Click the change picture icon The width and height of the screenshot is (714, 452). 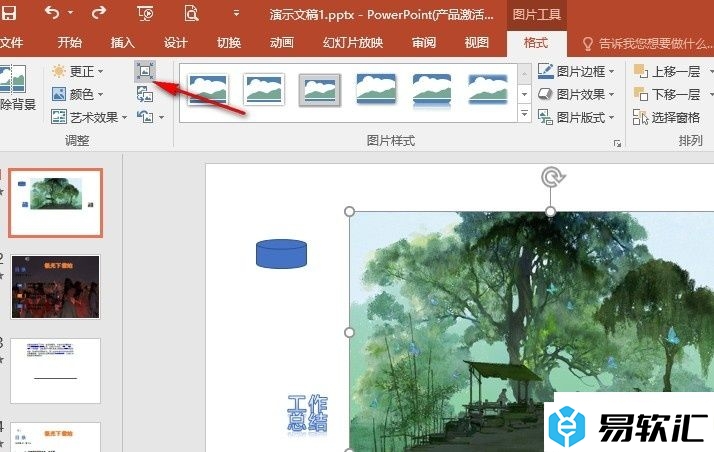145,94
